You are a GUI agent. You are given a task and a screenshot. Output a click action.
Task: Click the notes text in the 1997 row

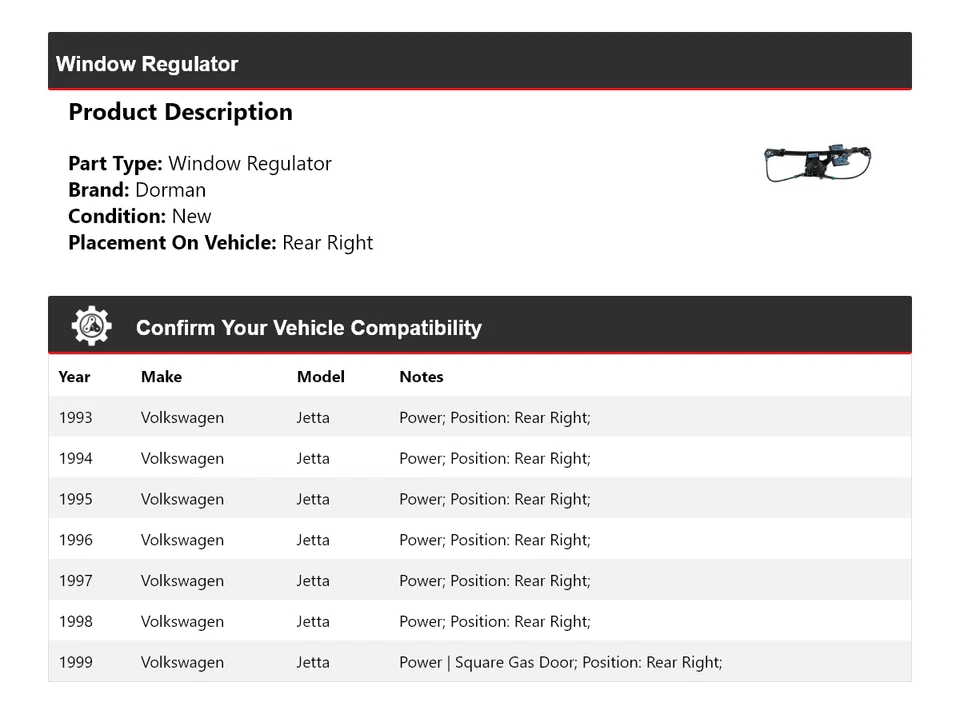(494, 581)
